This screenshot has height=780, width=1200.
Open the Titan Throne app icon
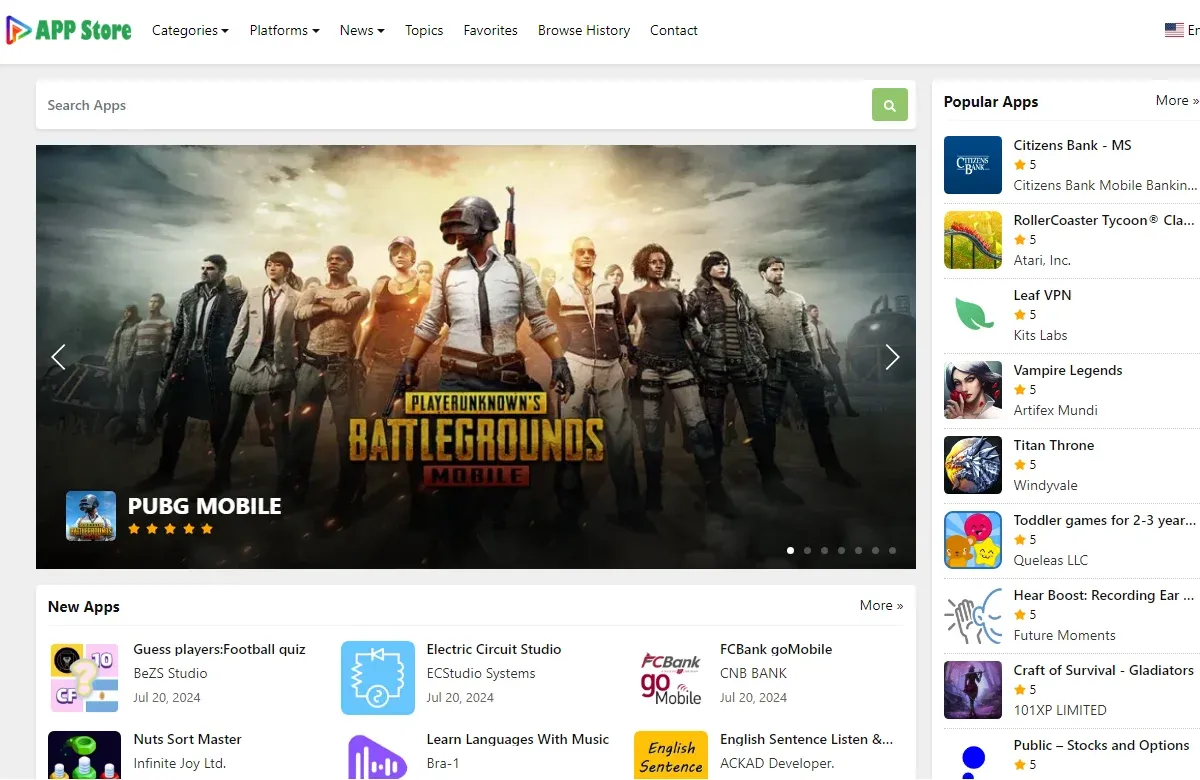[x=973, y=465]
